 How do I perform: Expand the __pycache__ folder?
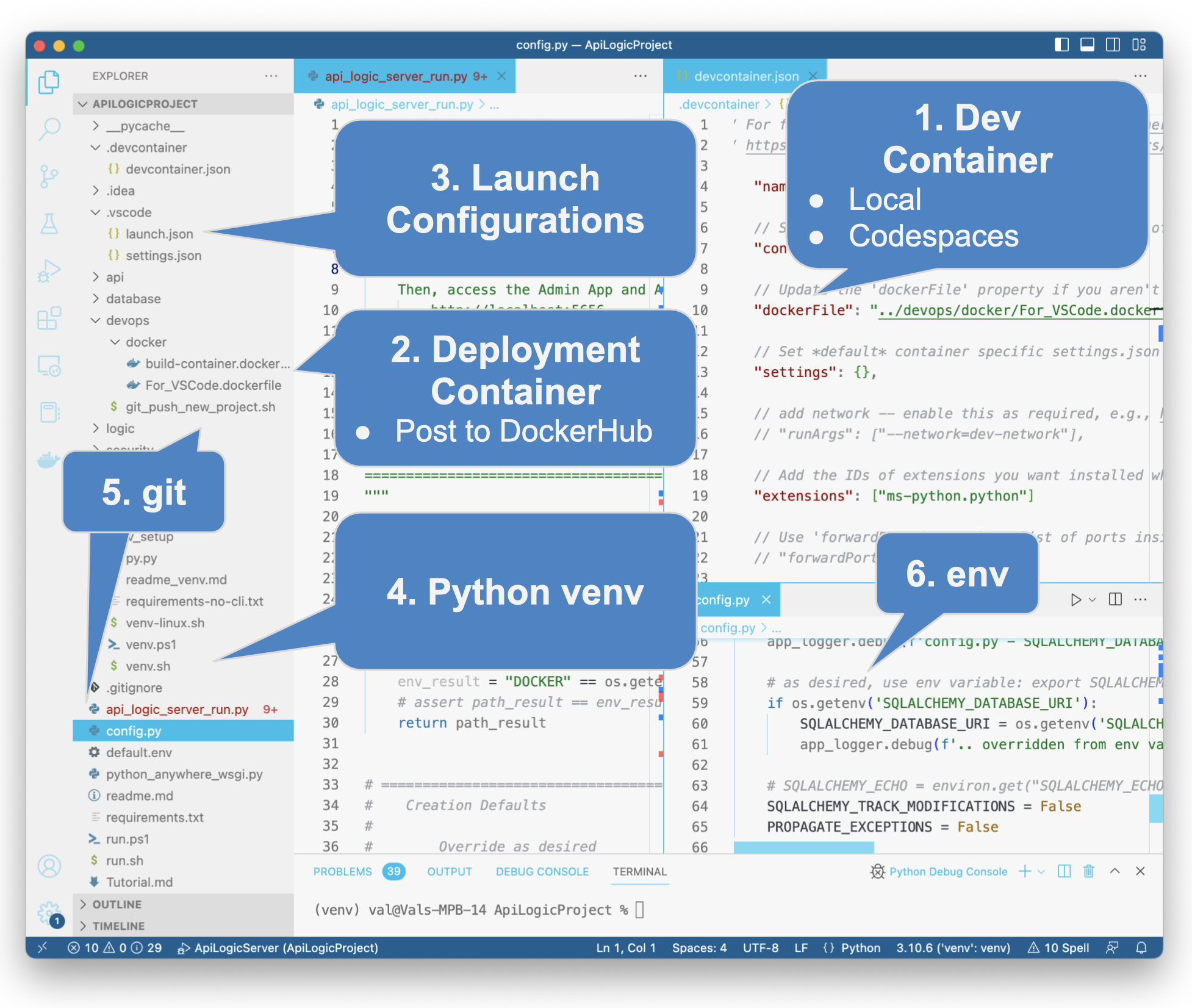click(x=183, y=126)
